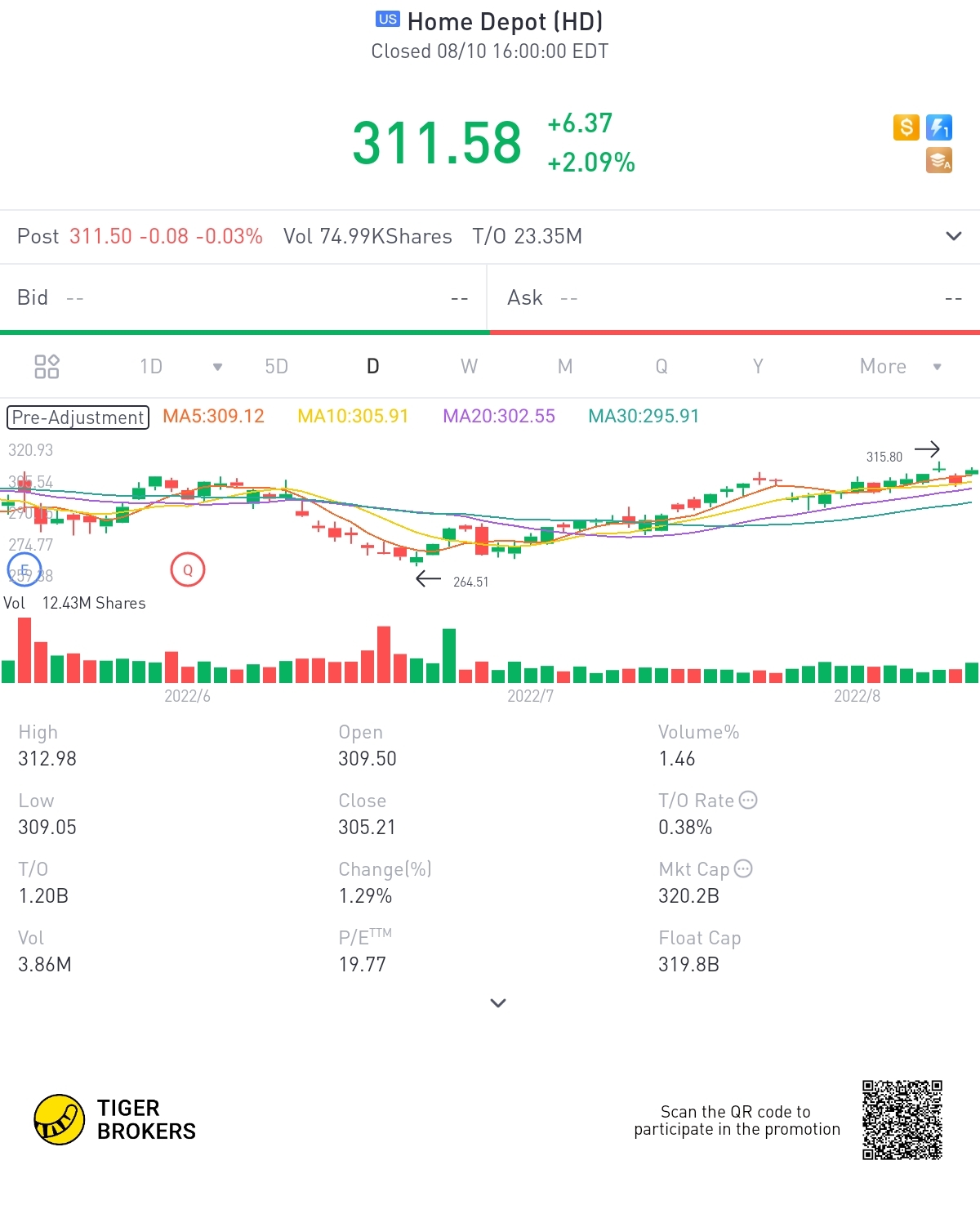Tap the Mkt Cap 320.2B value
Viewport: 980px width, 1214px height.
pyautogui.click(x=688, y=895)
